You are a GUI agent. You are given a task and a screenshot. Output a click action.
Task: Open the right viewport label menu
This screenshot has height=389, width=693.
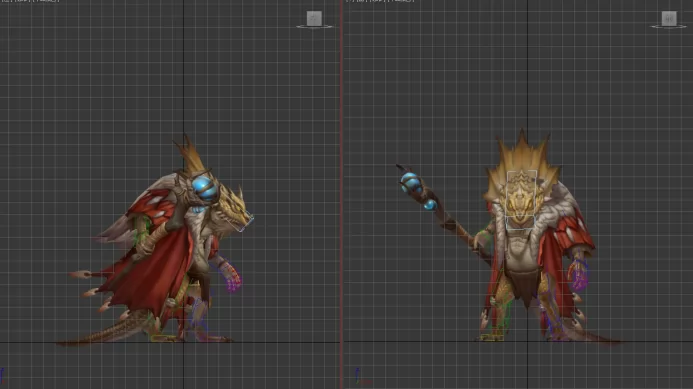380,1
